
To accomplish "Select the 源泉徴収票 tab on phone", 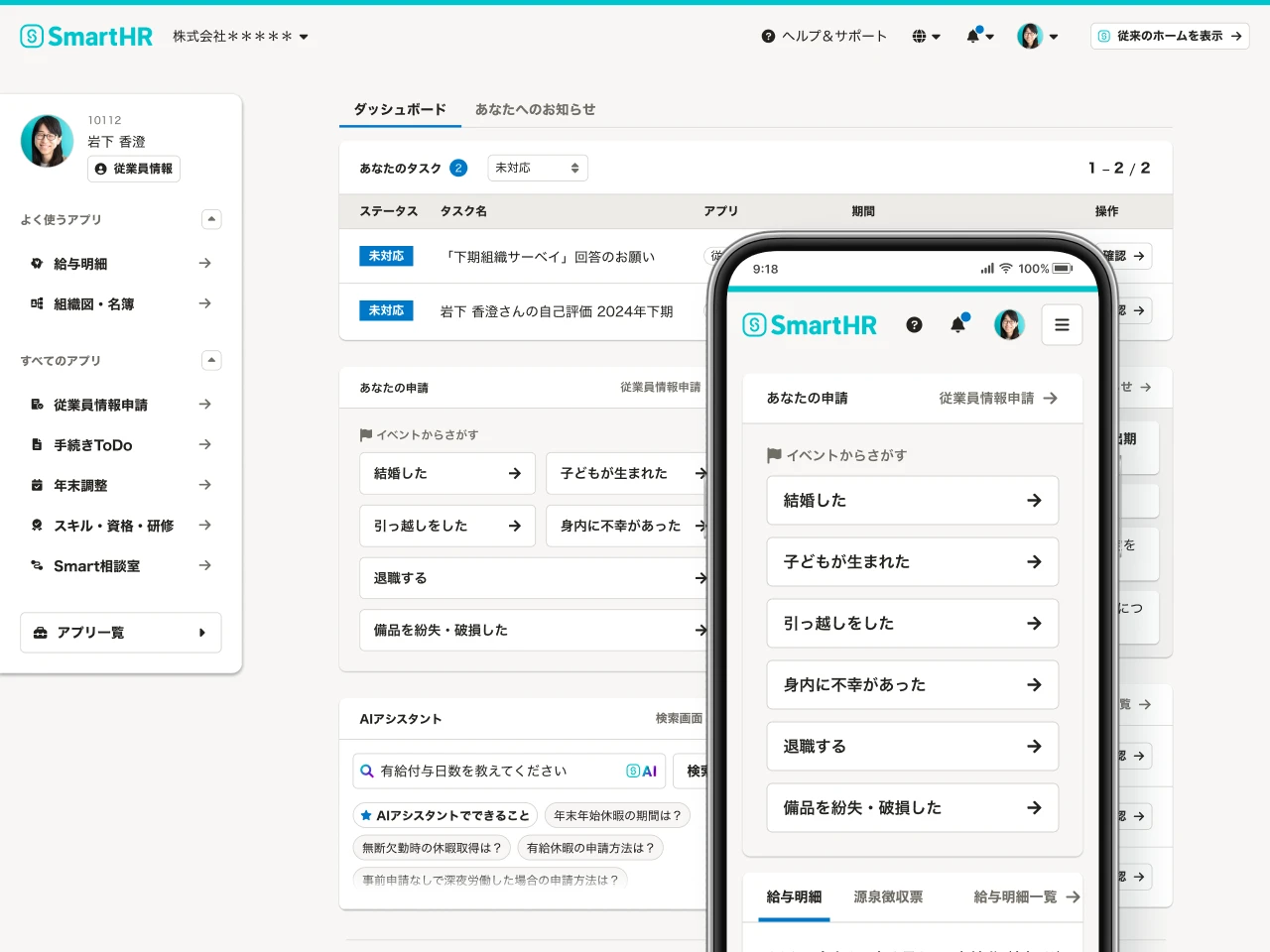I will 888,897.
